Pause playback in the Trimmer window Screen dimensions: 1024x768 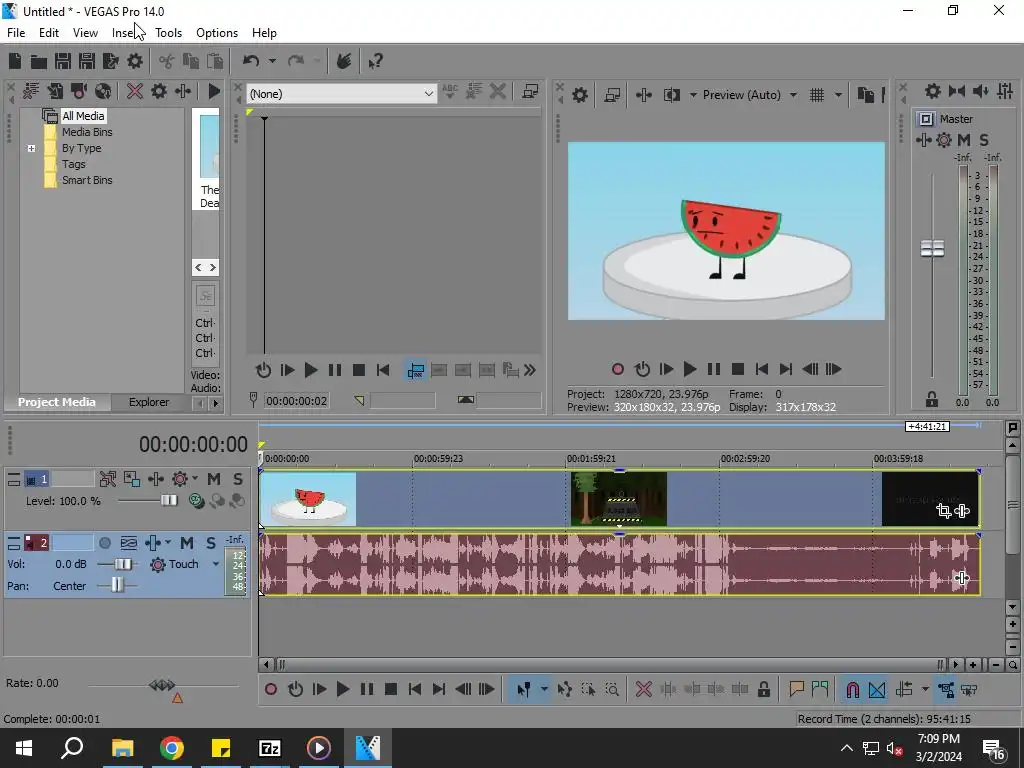335,371
